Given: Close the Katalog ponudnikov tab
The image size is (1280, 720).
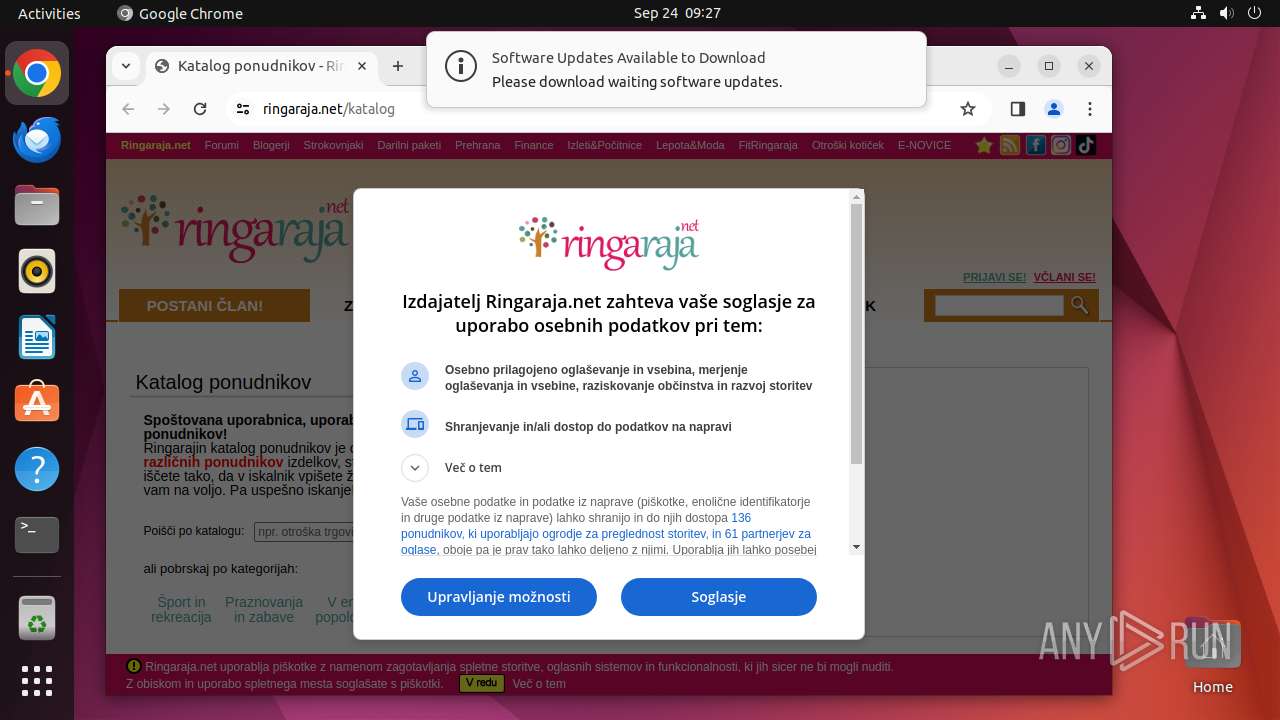Looking at the screenshot, I should (361, 66).
